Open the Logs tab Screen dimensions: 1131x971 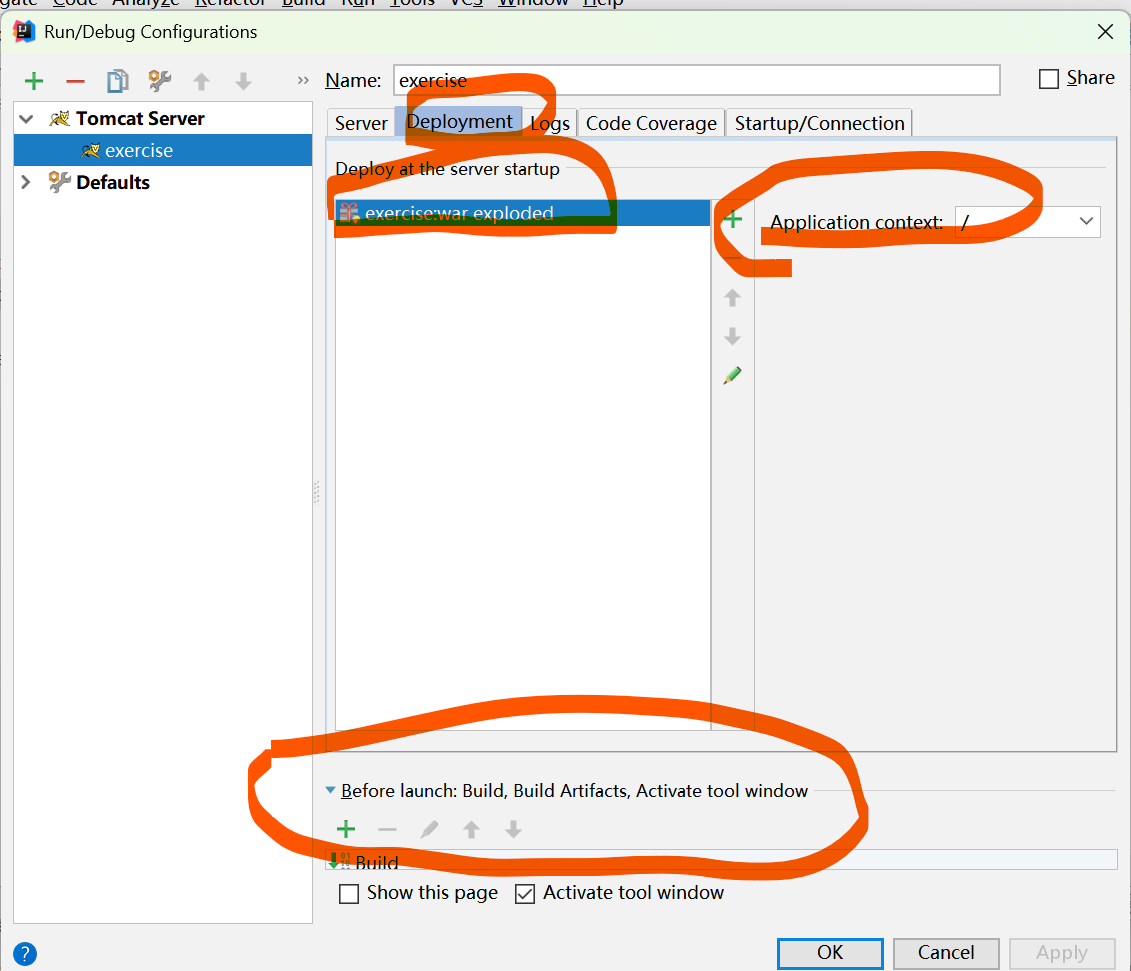[x=550, y=123]
